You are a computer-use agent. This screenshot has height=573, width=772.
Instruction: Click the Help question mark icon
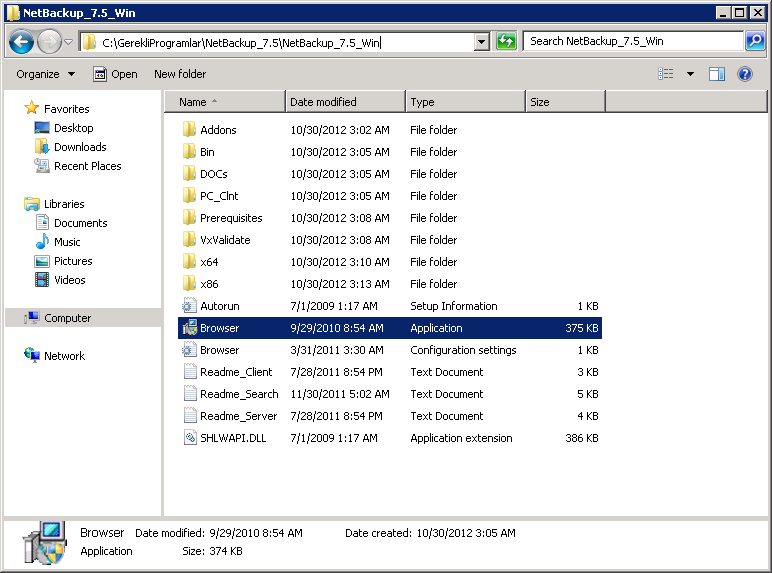[x=745, y=74]
